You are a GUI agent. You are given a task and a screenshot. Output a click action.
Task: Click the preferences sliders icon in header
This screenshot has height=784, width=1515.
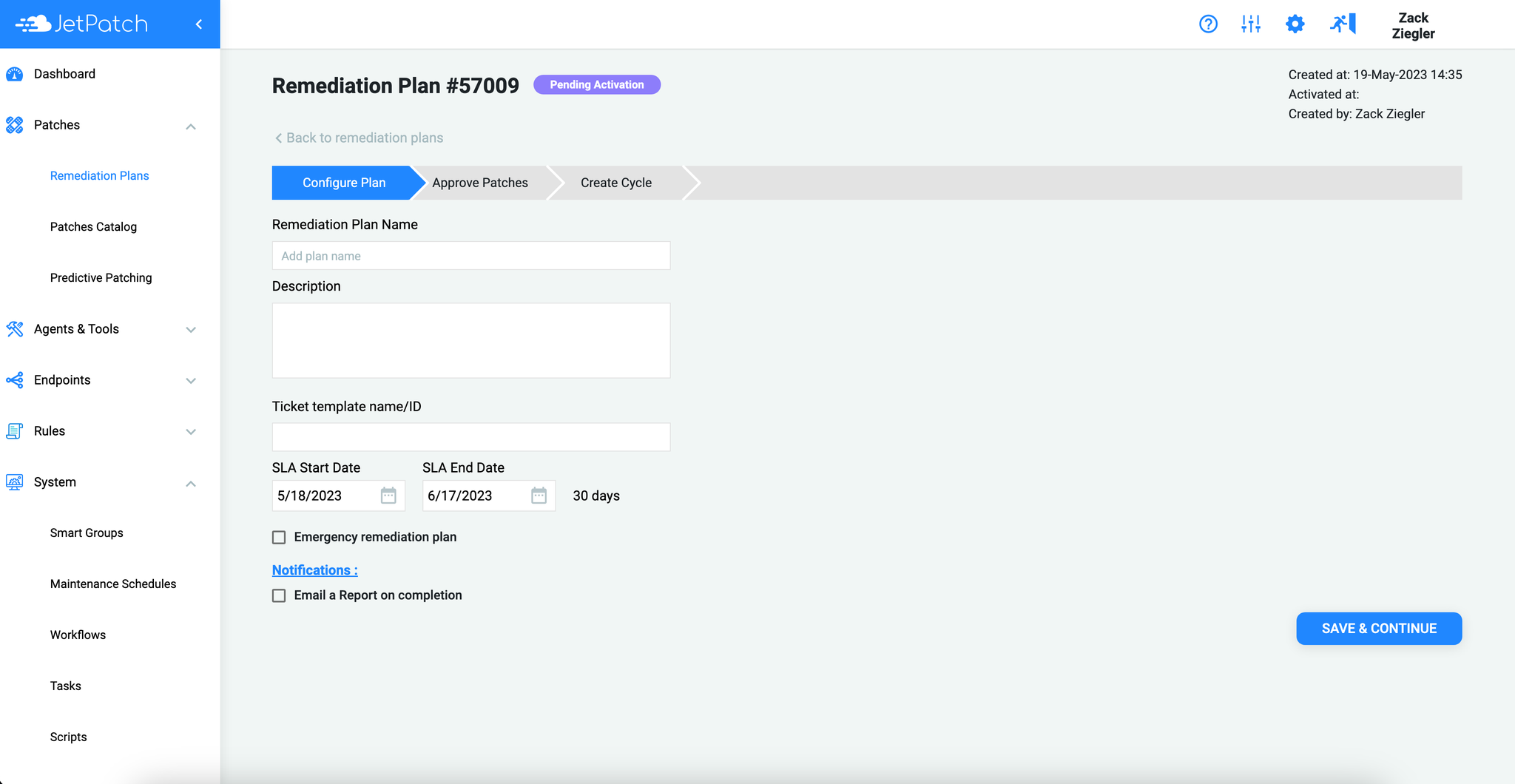coord(1251,24)
